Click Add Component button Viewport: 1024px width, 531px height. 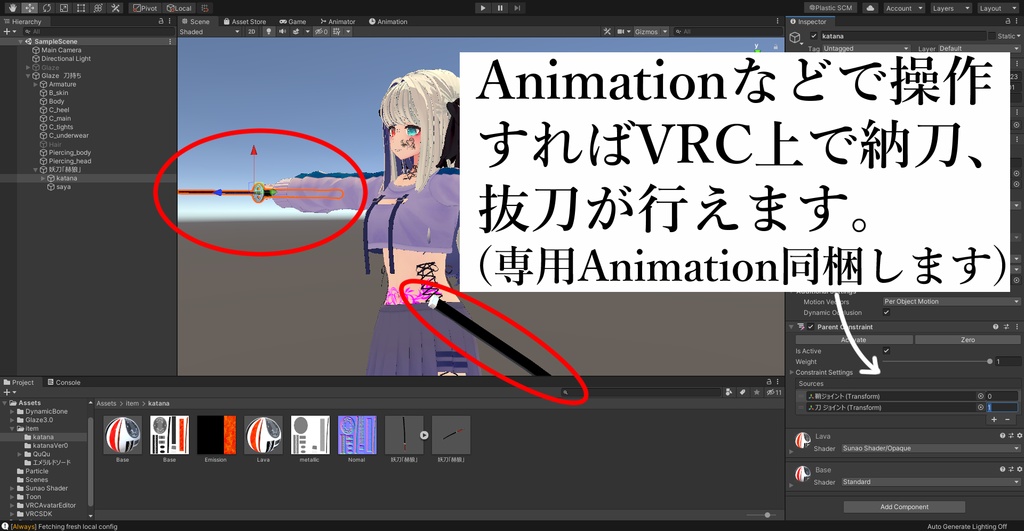[904, 507]
